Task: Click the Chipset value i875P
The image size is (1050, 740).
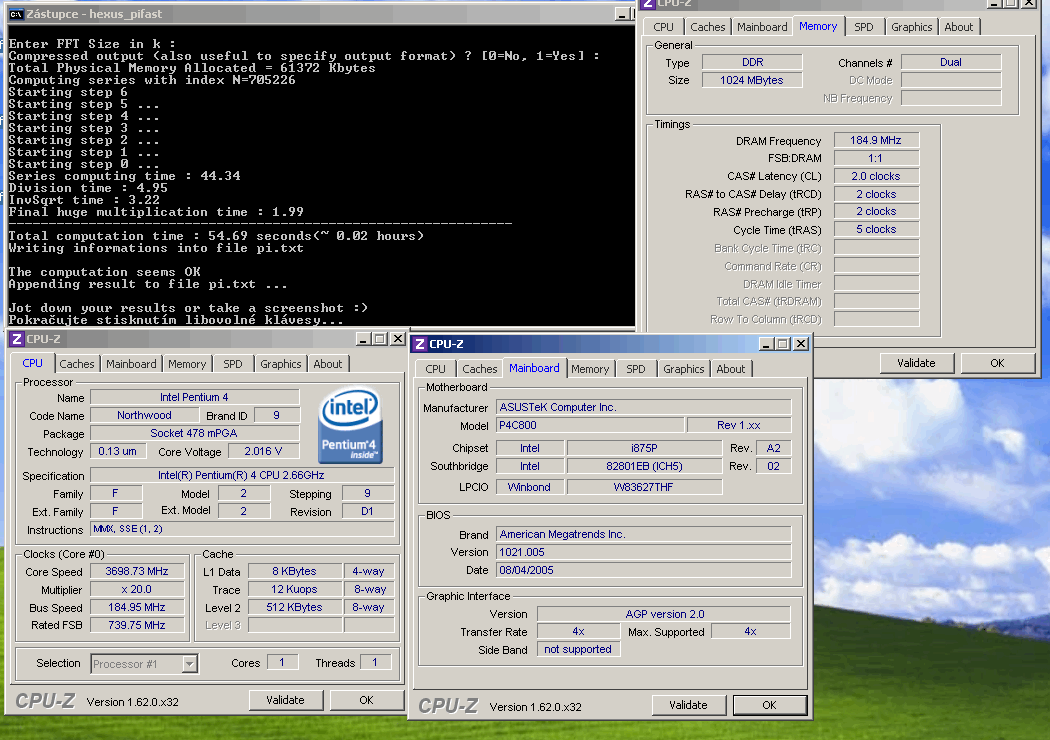Action: tap(644, 448)
